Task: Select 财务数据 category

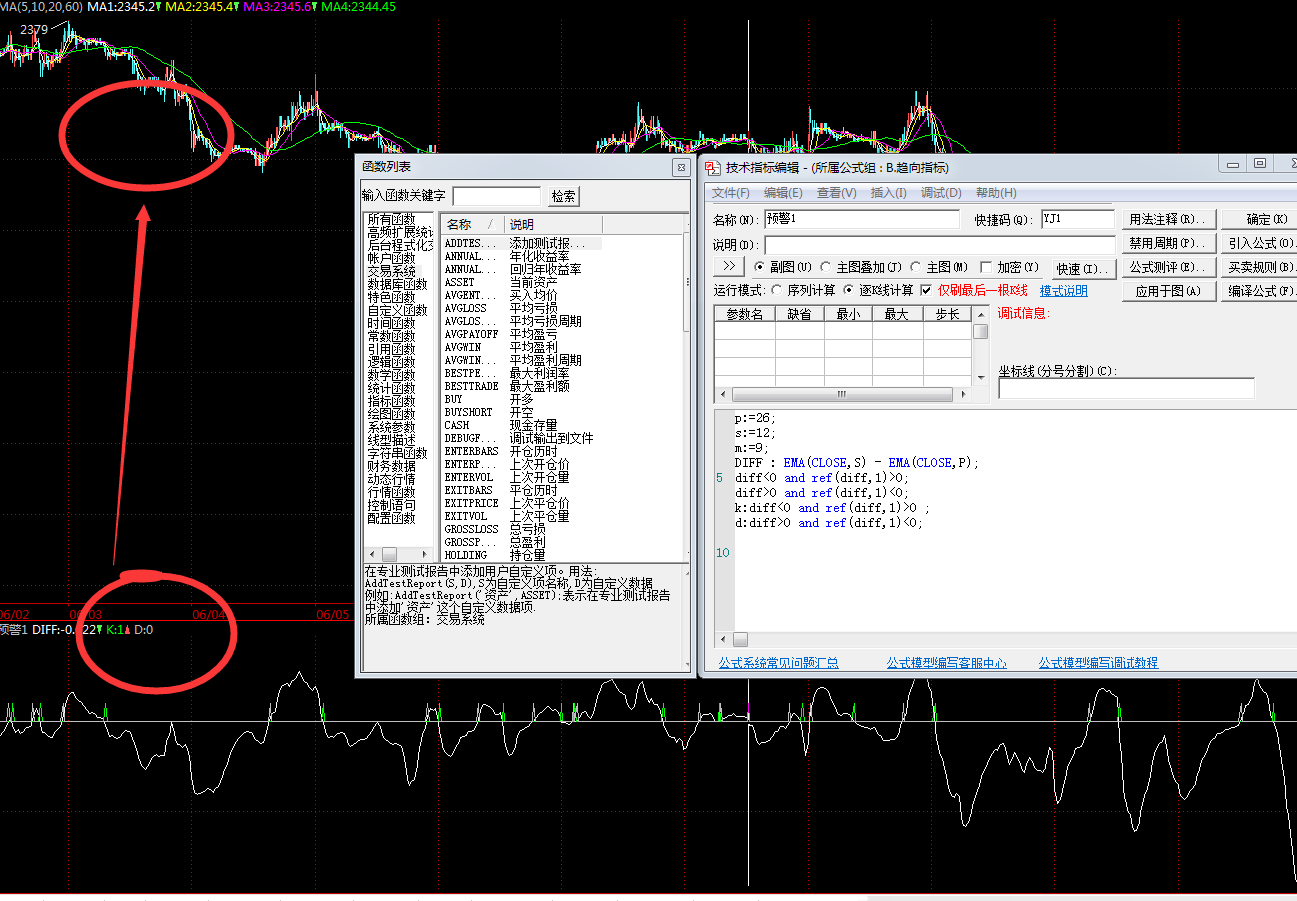Action: [x=391, y=466]
